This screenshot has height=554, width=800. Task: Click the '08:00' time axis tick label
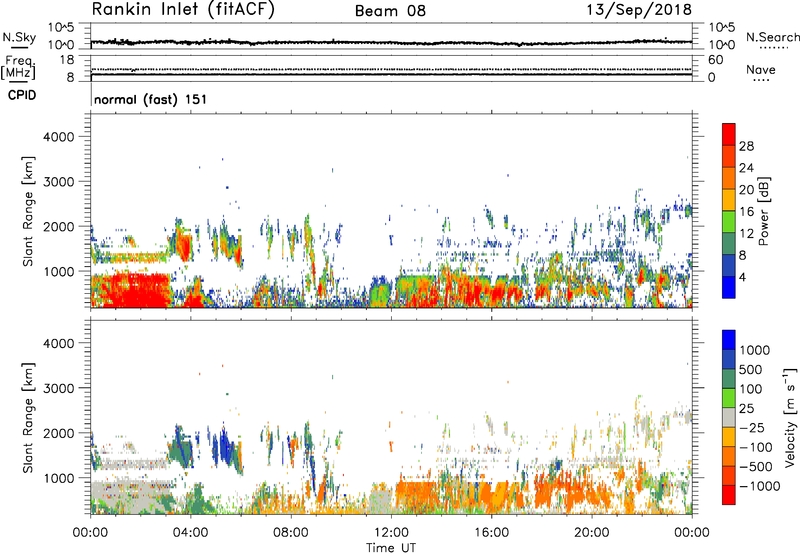coord(290,533)
